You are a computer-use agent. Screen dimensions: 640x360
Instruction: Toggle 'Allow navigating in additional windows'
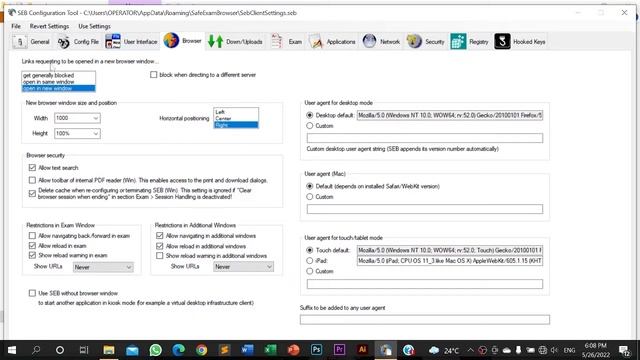click(160, 236)
